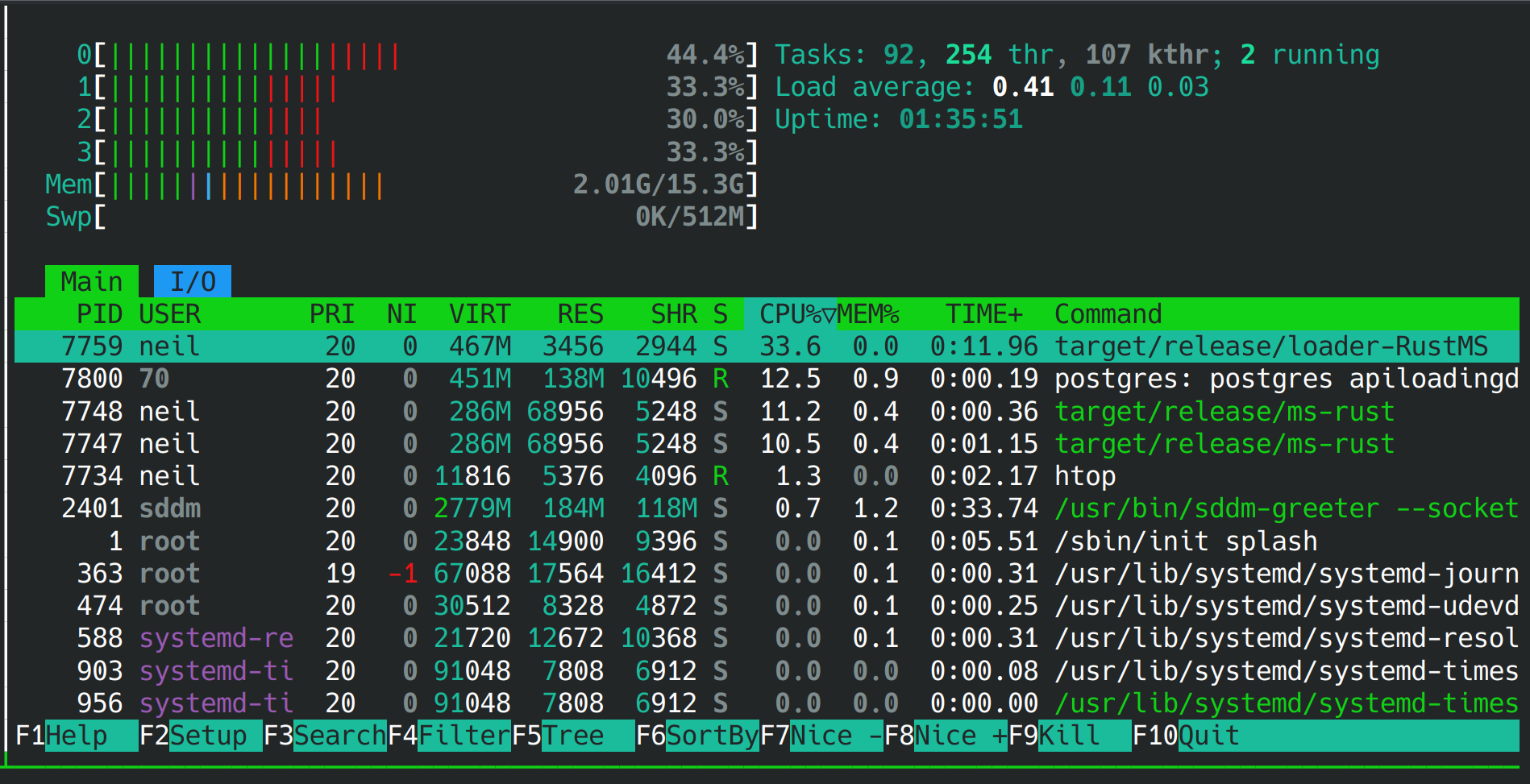
Task: Toggle sort direction on the CPU% column
Action: (x=790, y=314)
